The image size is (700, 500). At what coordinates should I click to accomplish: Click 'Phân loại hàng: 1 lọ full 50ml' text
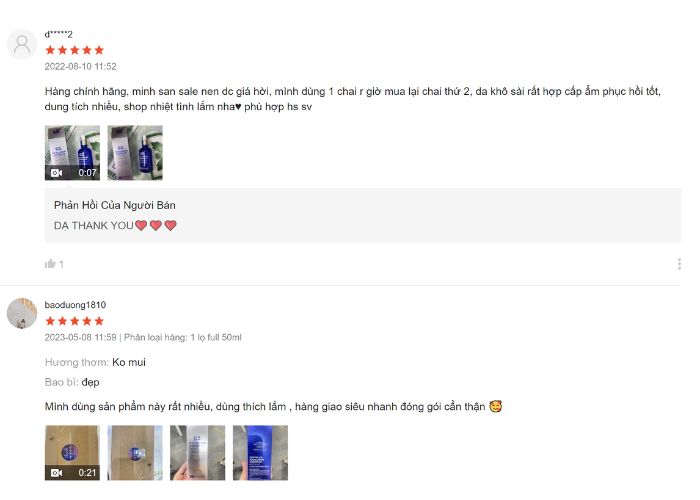click(183, 338)
